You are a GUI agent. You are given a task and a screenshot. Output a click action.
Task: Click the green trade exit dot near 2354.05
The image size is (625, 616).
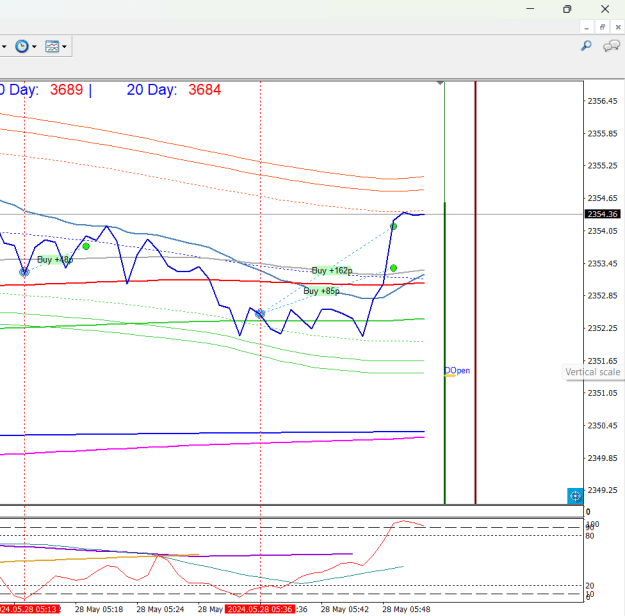(x=393, y=226)
